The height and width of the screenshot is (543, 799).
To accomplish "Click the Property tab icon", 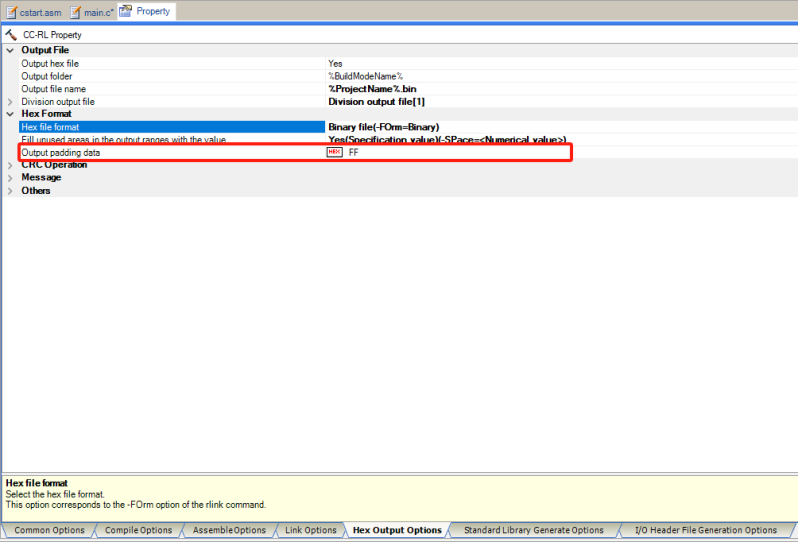I will pyautogui.click(x=125, y=11).
